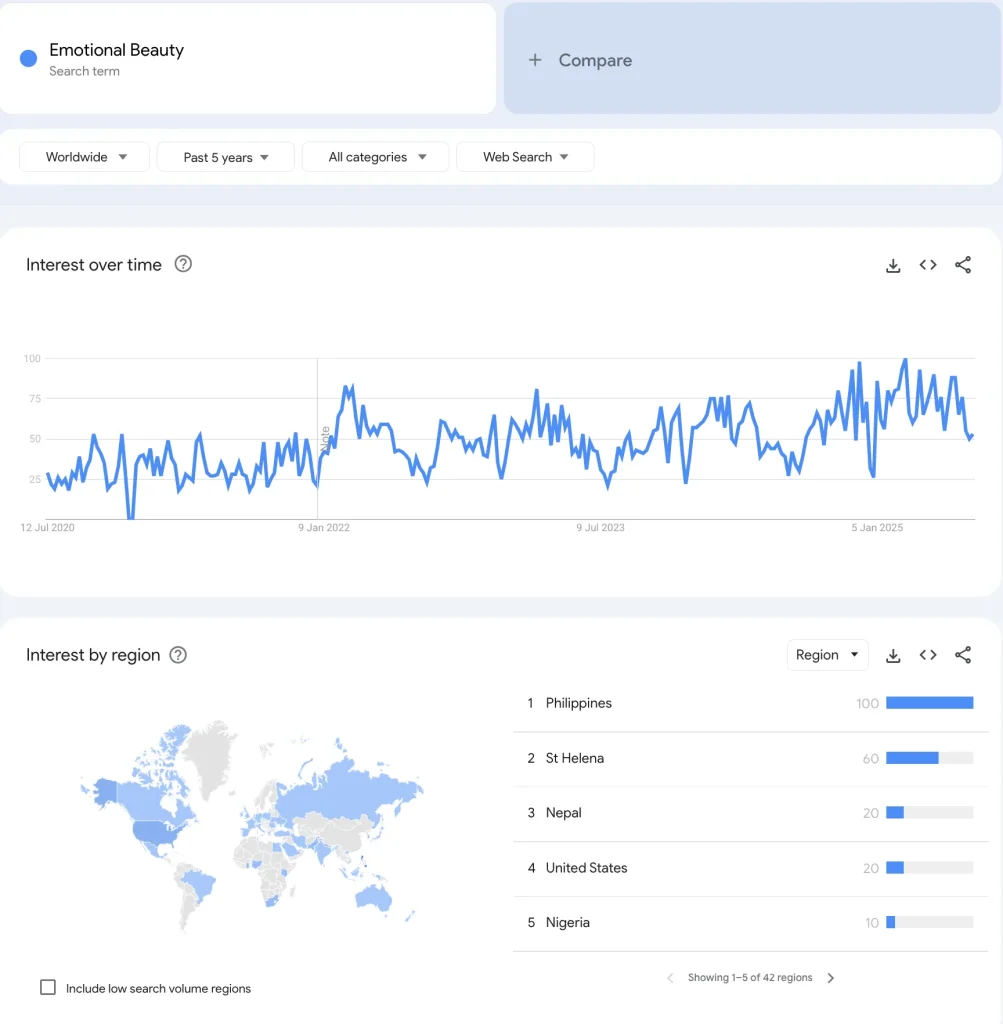The width and height of the screenshot is (1003, 1024).
Task: Change the Web Search type dropdown
Action: pos(524,157)
